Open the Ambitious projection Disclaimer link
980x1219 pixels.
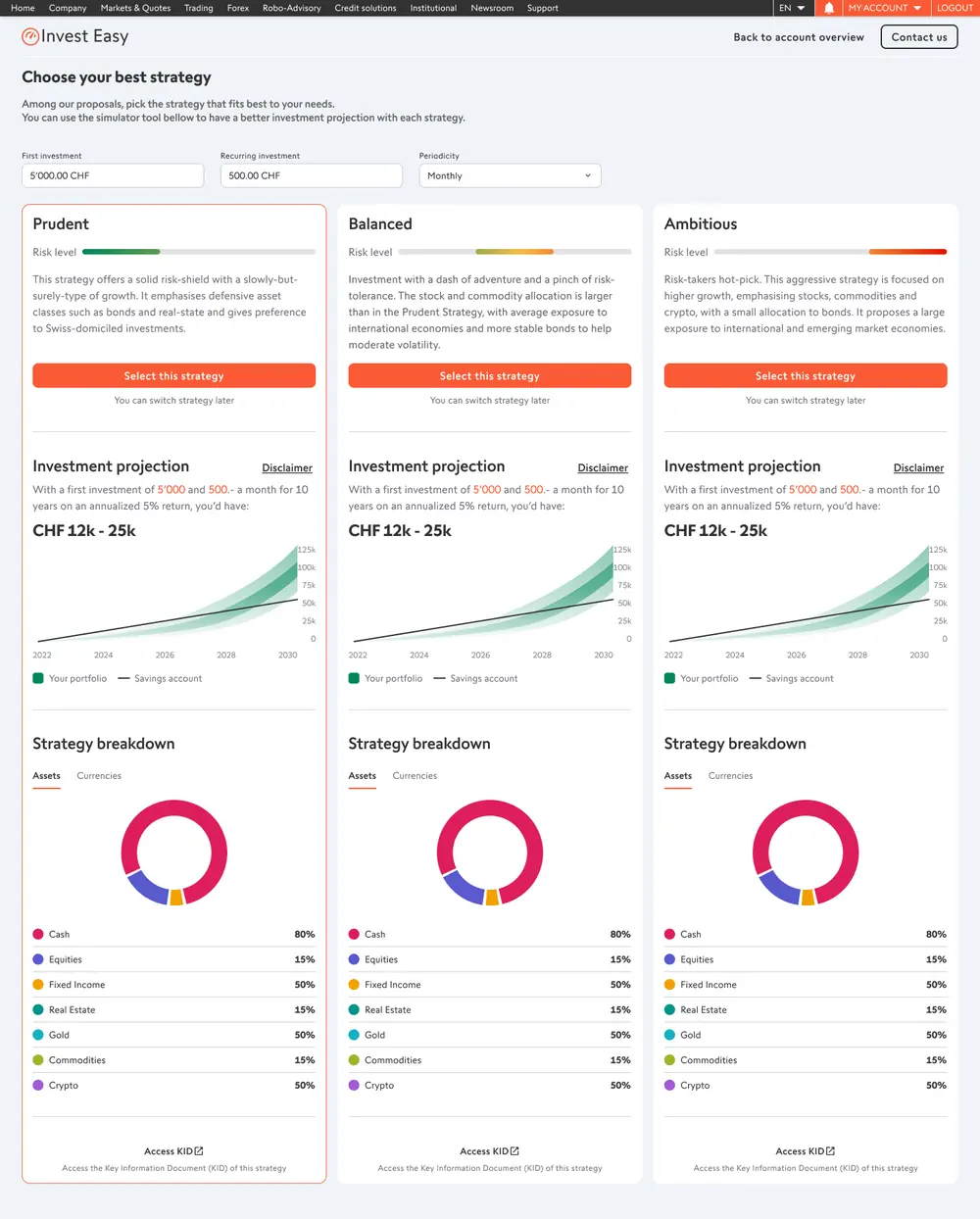(918, 468)
